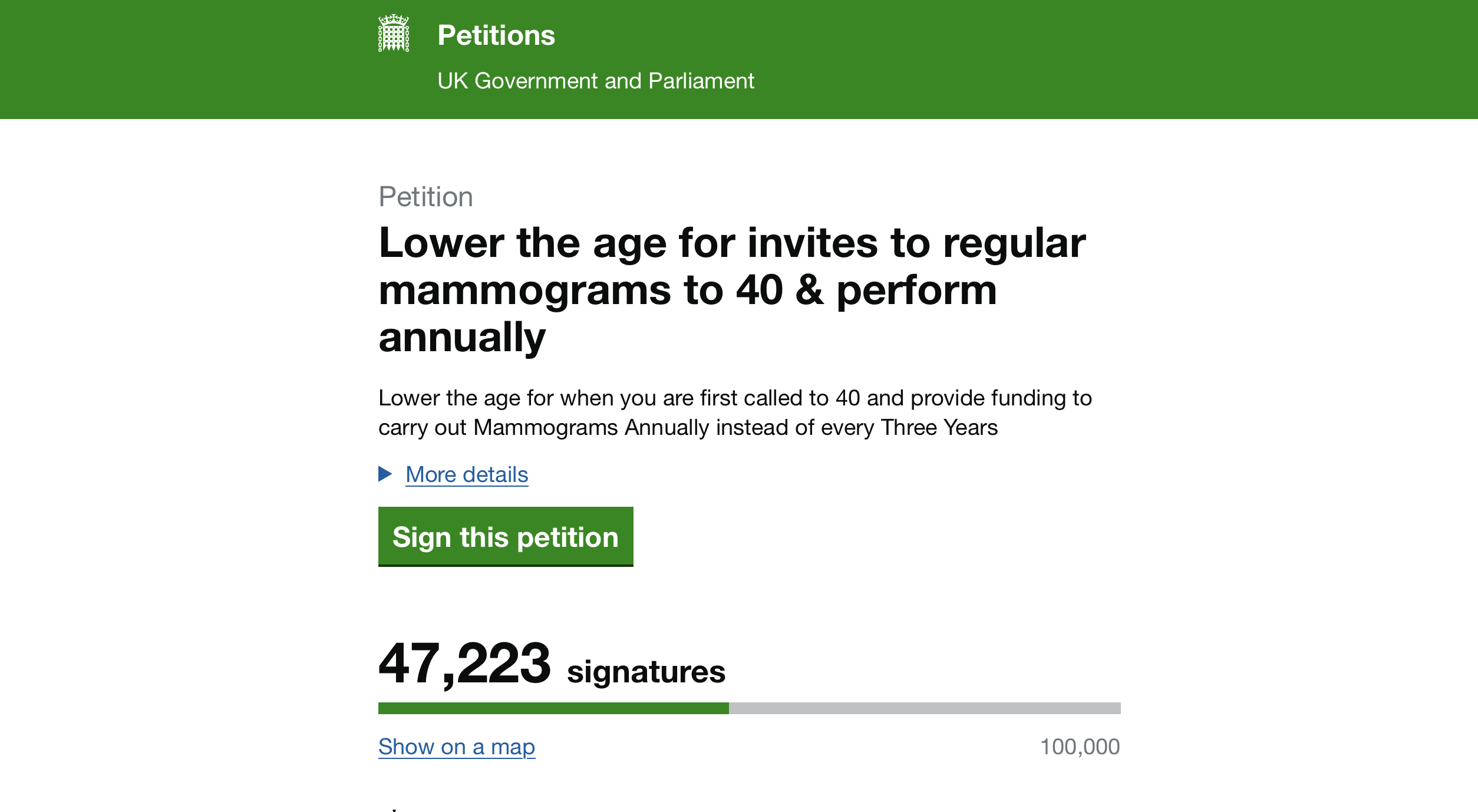Image resolution: width=1478 pixels, height=812 pixels.
Task: Click Three Years text in the description
Action: point(939,427)
